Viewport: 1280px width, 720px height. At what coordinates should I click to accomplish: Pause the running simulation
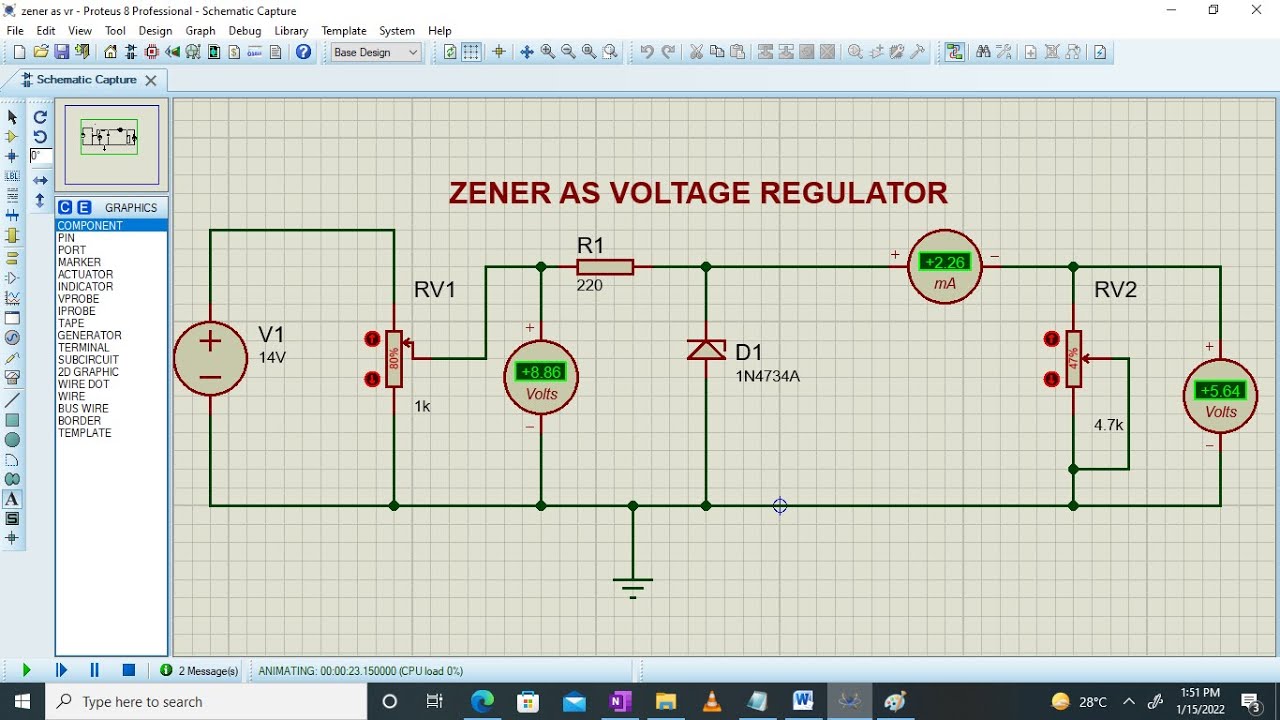click(95, 670)
